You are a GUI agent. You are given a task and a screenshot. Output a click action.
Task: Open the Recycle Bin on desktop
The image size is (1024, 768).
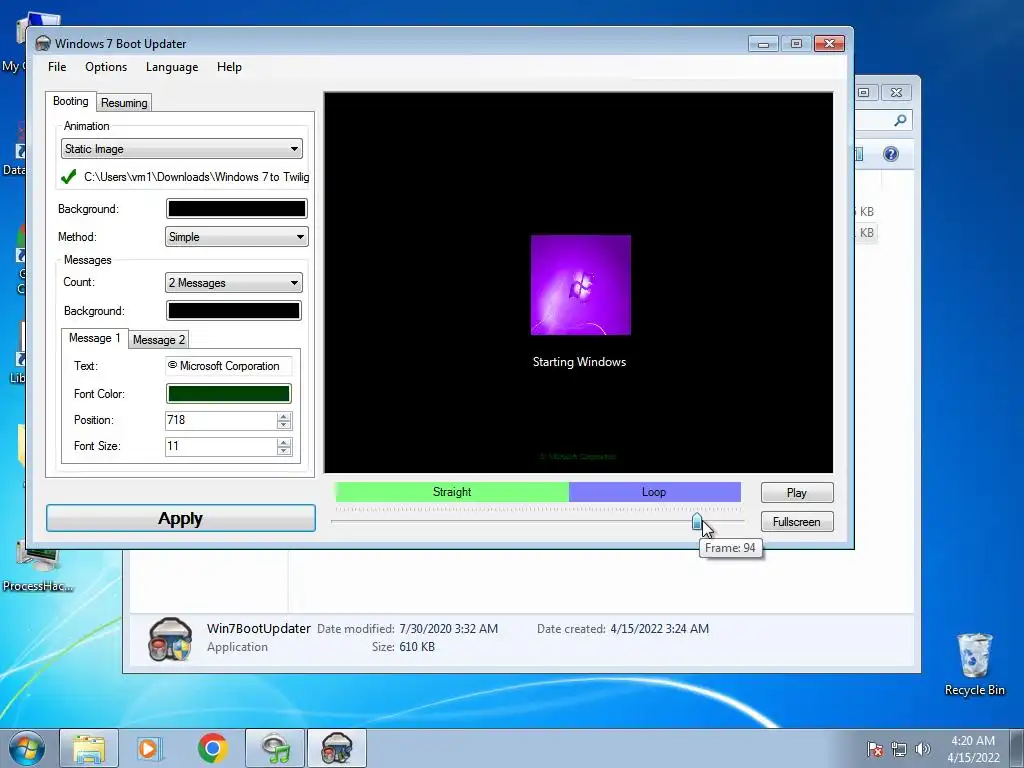(x=974, y=665)
